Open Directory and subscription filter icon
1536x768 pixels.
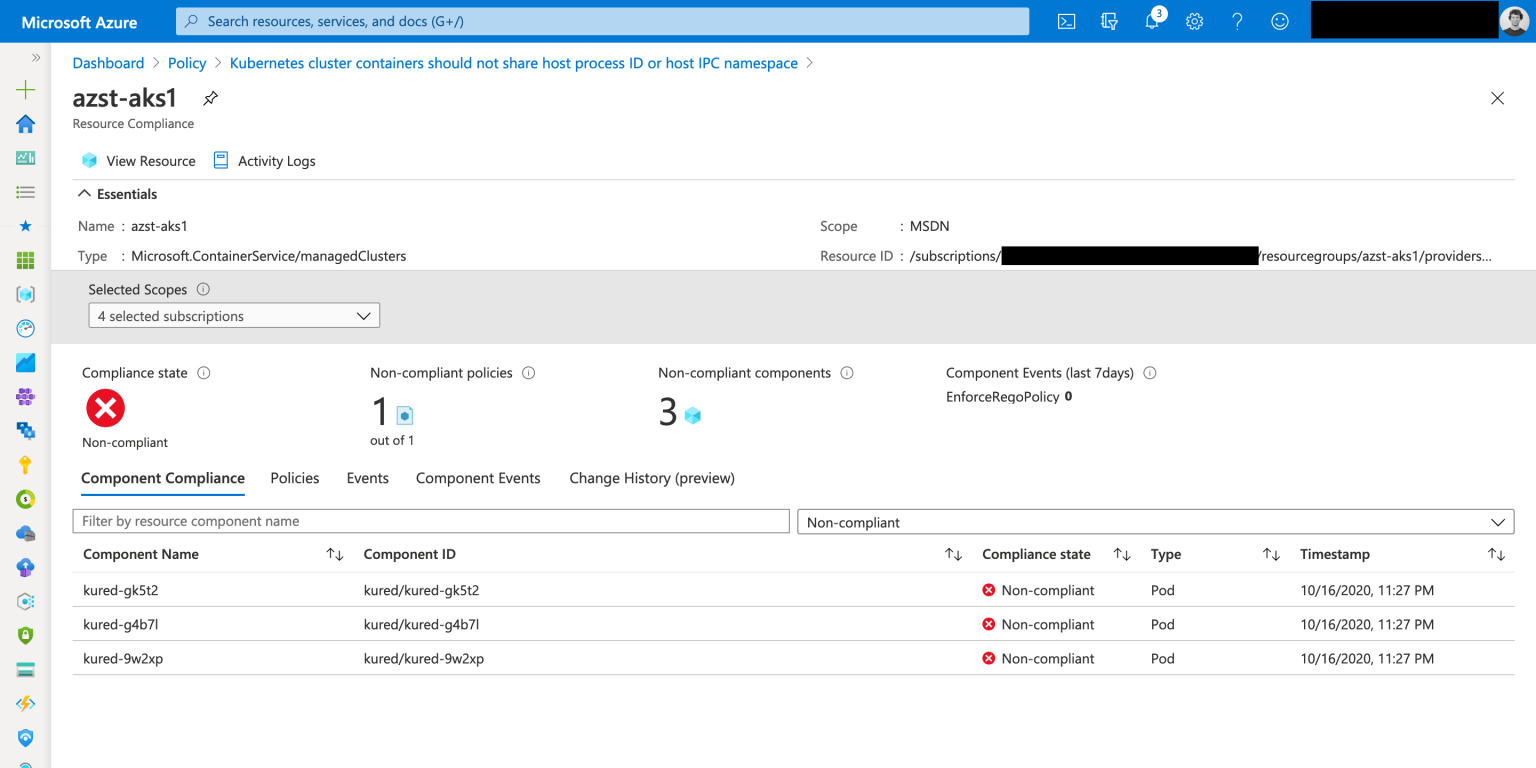coord(1109,21)
